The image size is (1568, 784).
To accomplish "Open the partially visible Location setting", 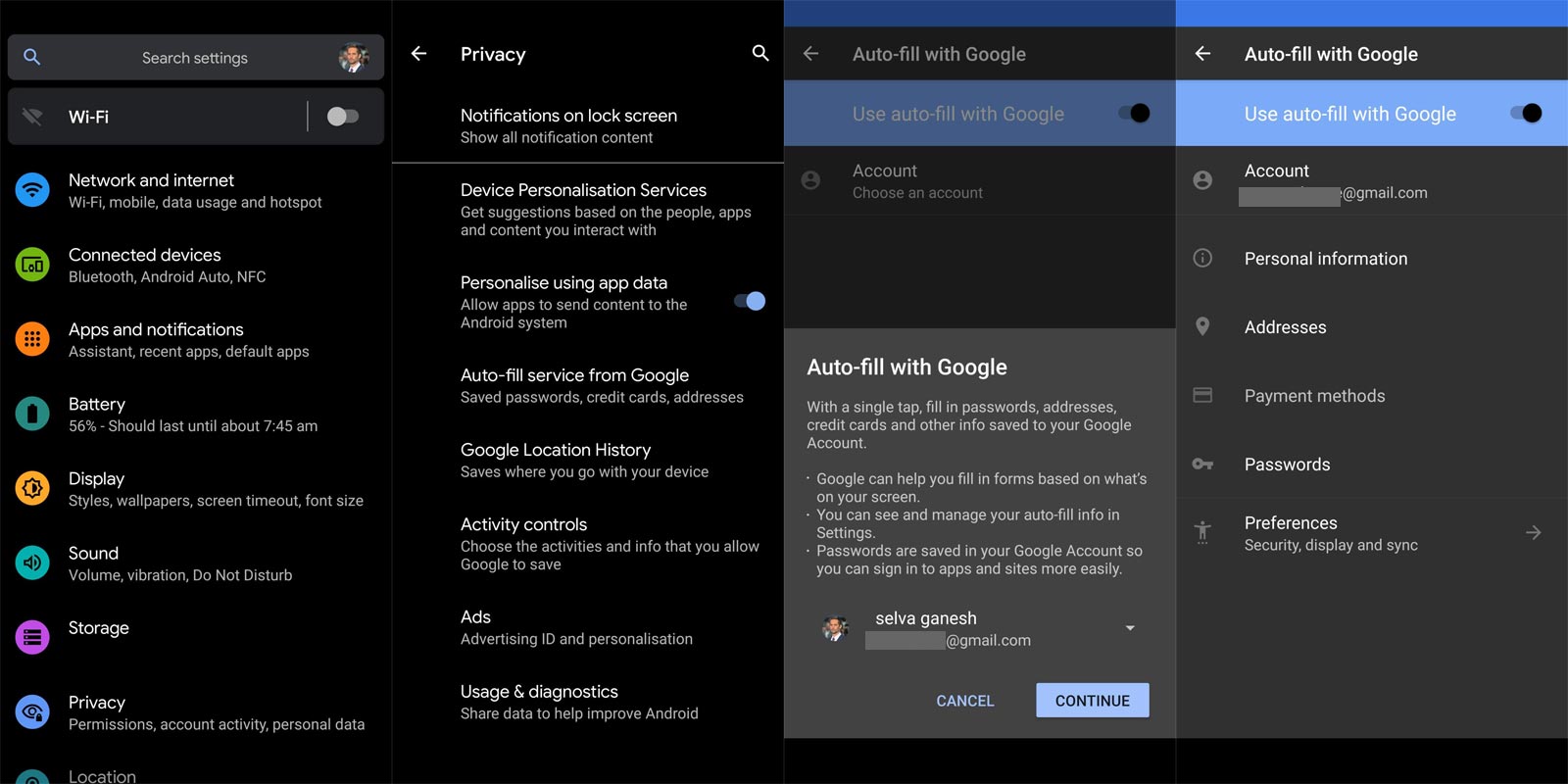I will click(x=196, y=774).
